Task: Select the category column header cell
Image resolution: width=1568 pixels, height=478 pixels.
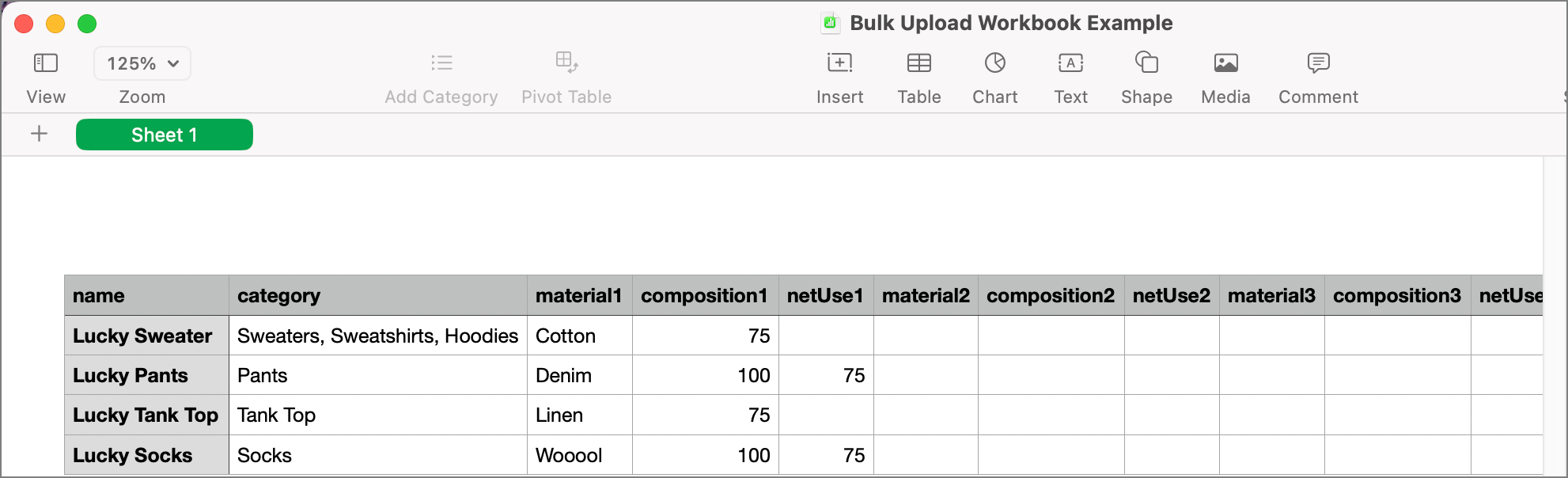Action: click(x=378, y=295)
